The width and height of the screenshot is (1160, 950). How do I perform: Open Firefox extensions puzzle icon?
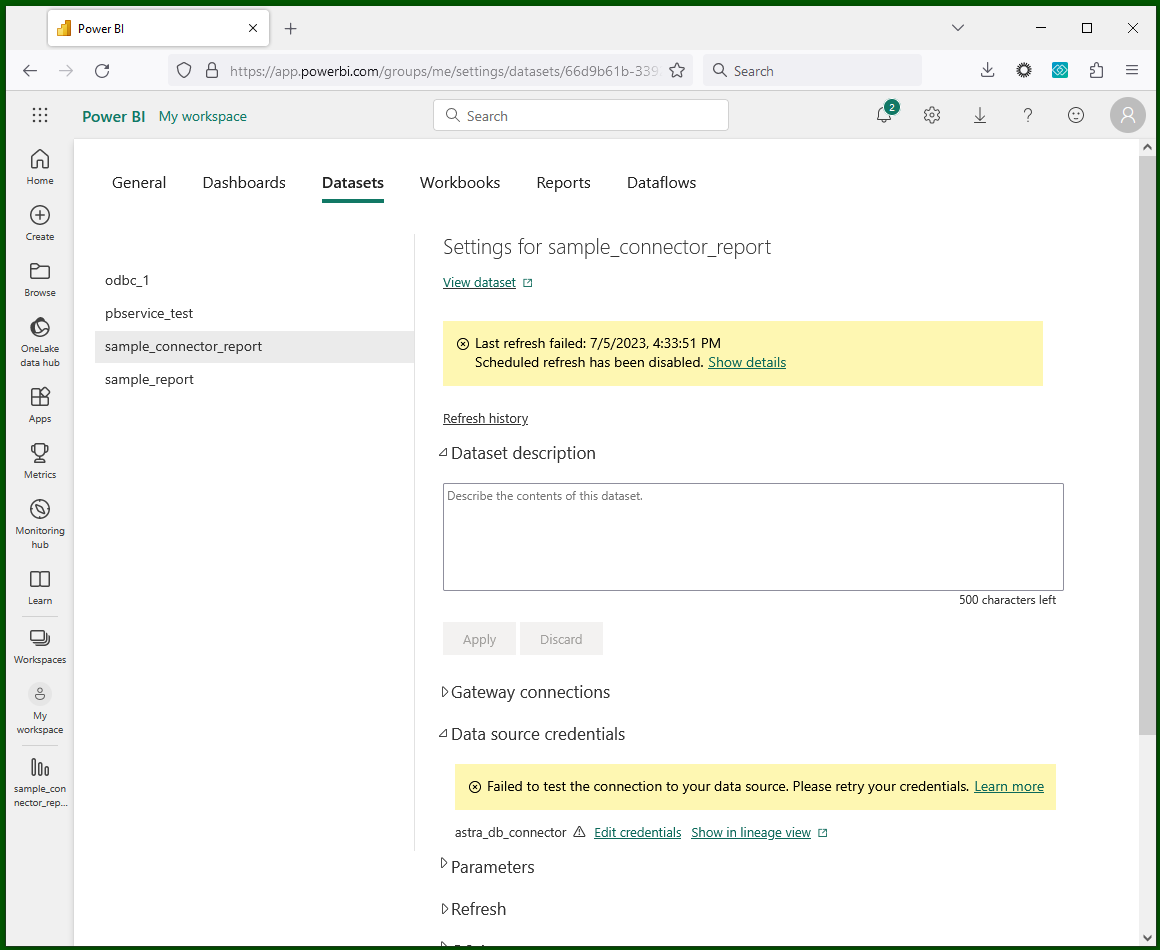1096,71
